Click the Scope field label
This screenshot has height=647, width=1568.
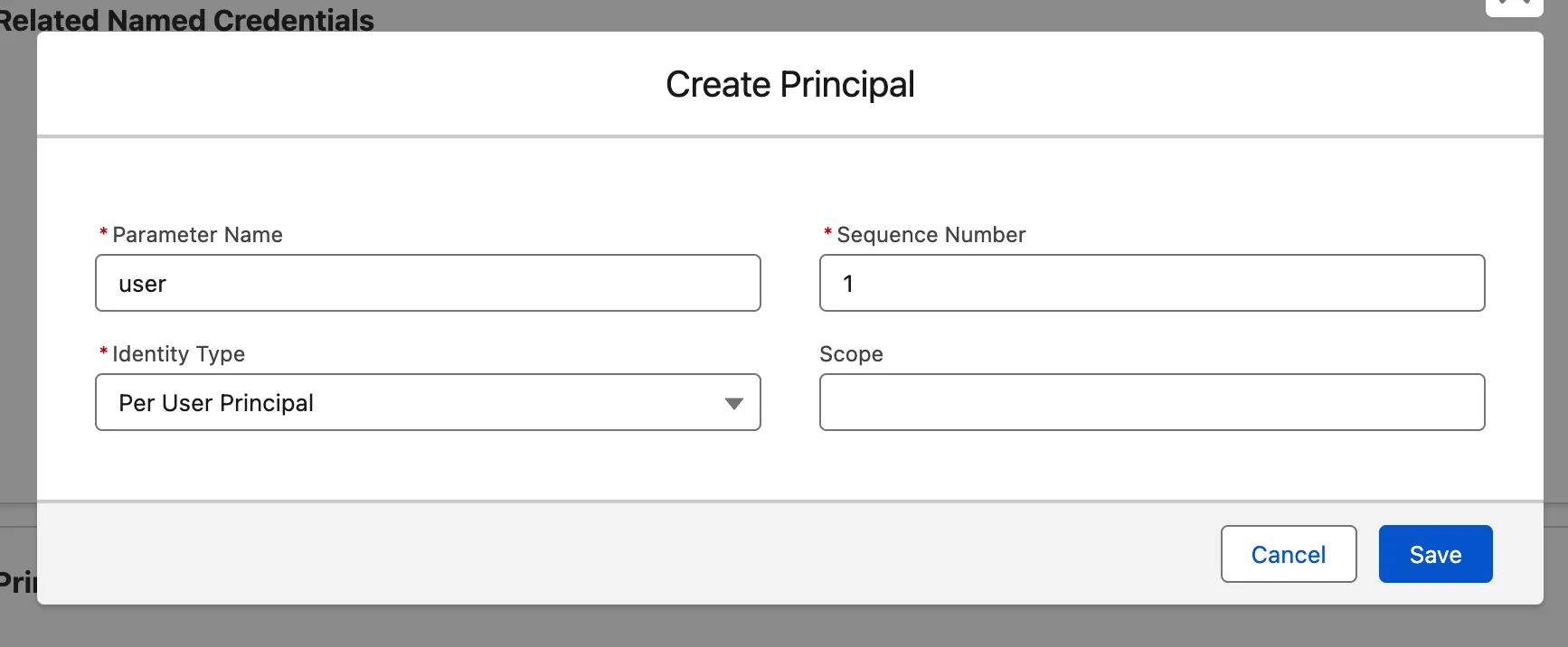click(x=851, y=354)
